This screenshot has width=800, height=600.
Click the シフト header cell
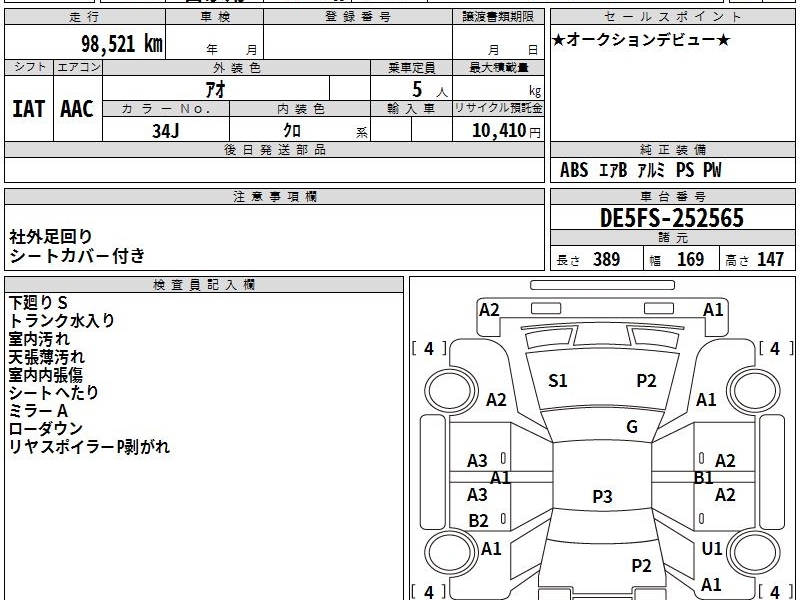click(x=29, y=67)
